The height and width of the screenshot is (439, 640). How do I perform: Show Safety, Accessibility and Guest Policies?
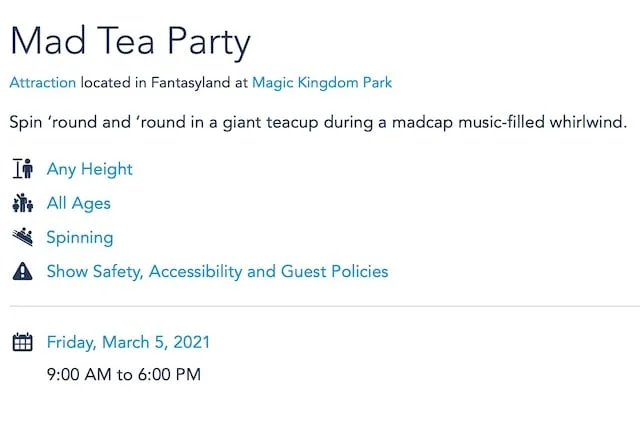click(x=217, y=272)
